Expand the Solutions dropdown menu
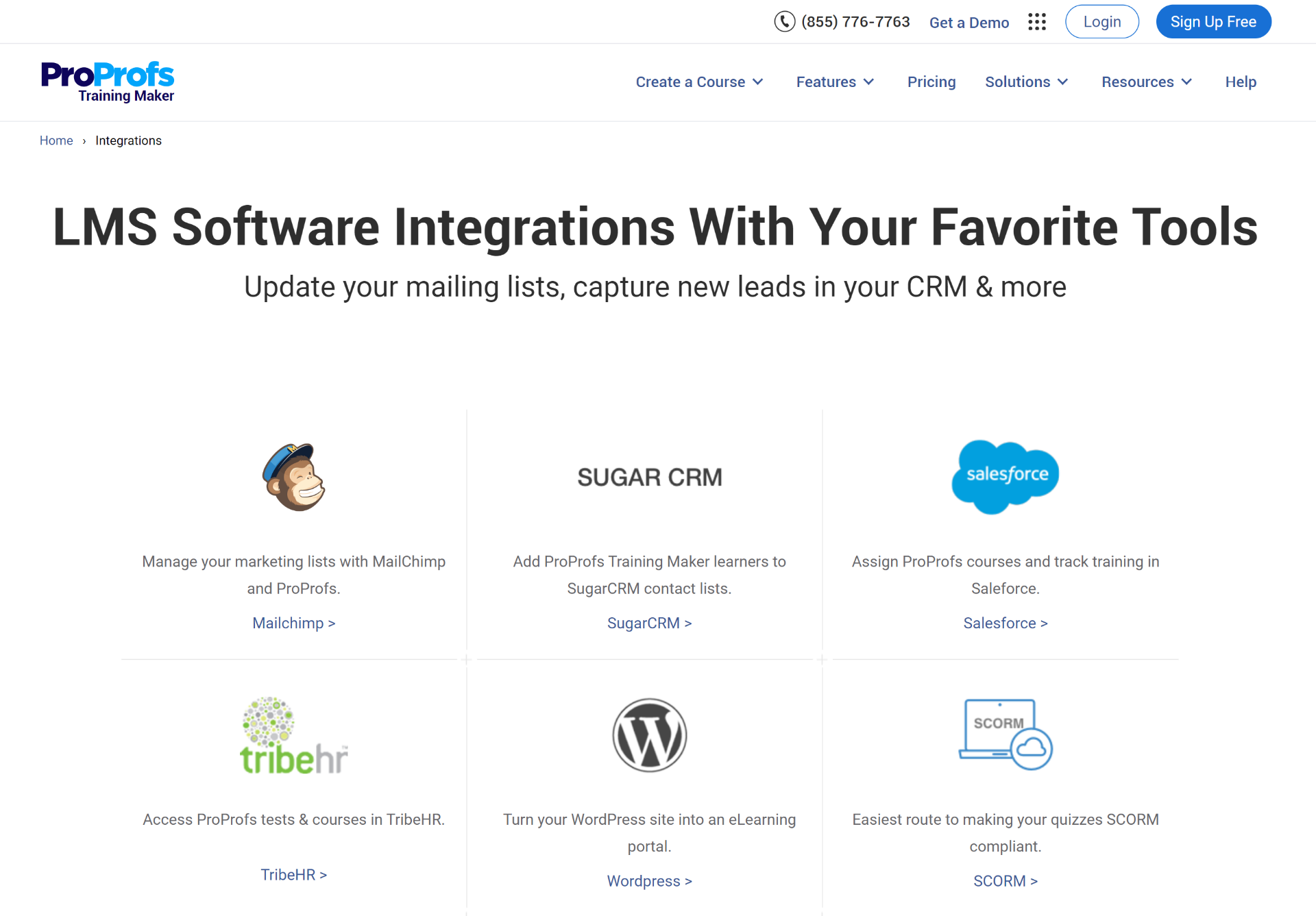 pyautogui.click(x=1025, y=82)
